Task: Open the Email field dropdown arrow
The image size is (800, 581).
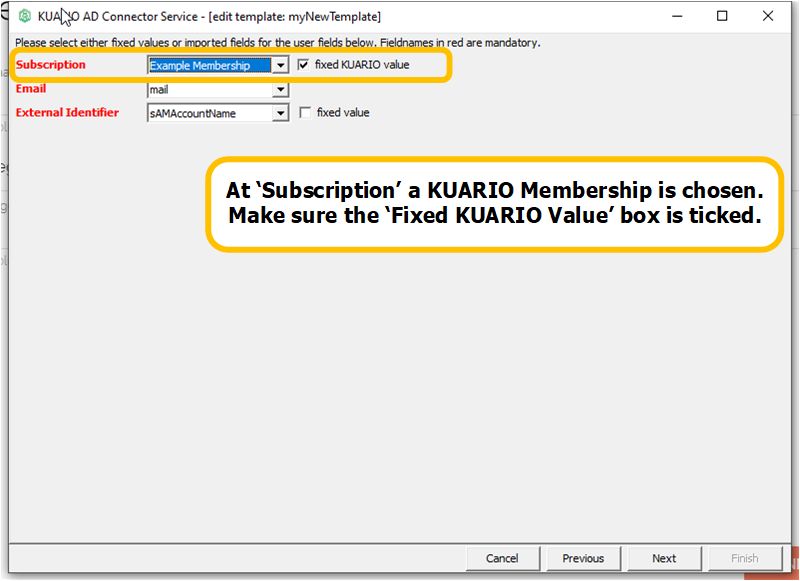Action: click(x=281, y=90)
